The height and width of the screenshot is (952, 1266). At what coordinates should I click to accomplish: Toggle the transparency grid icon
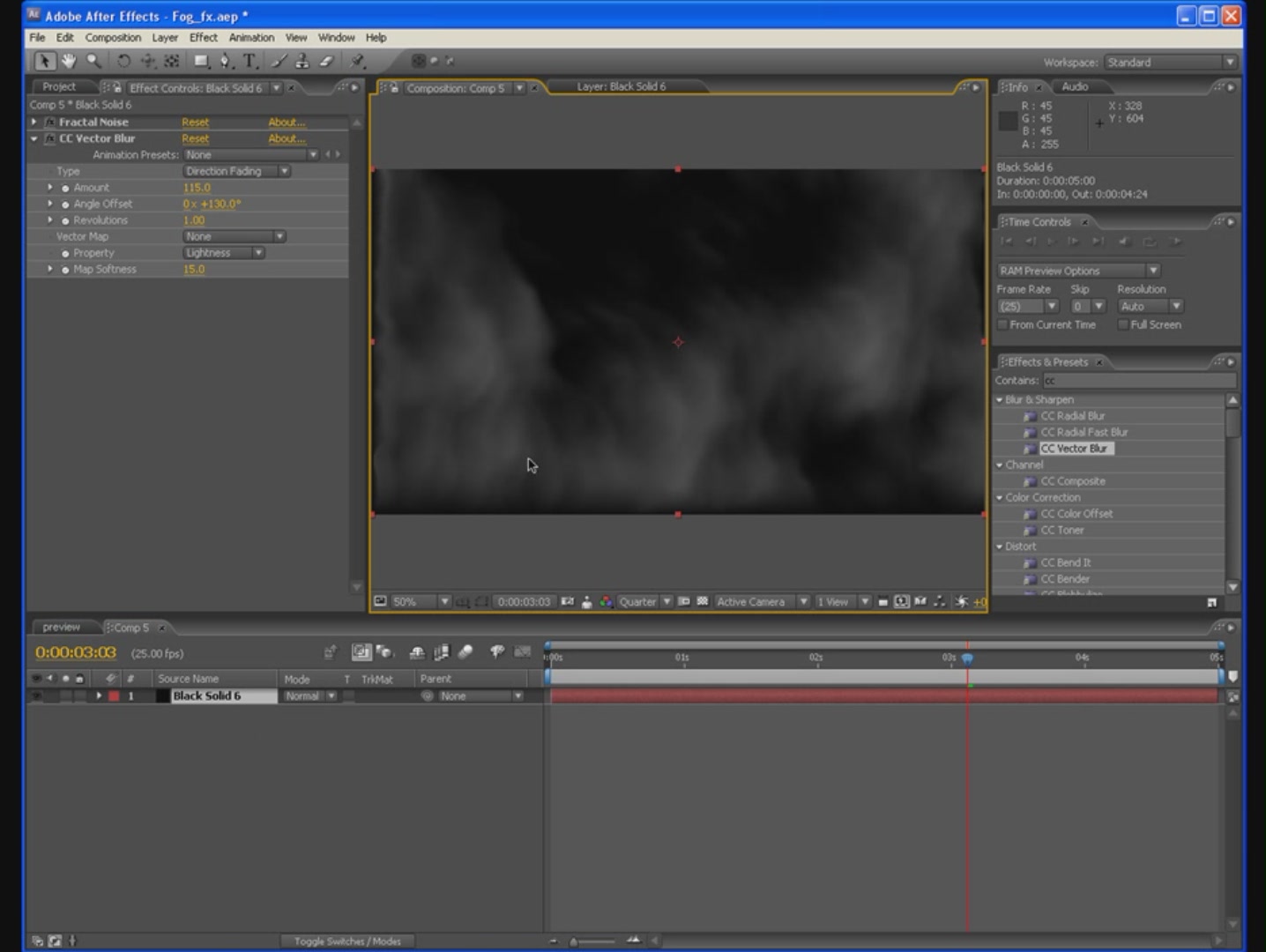703,602
